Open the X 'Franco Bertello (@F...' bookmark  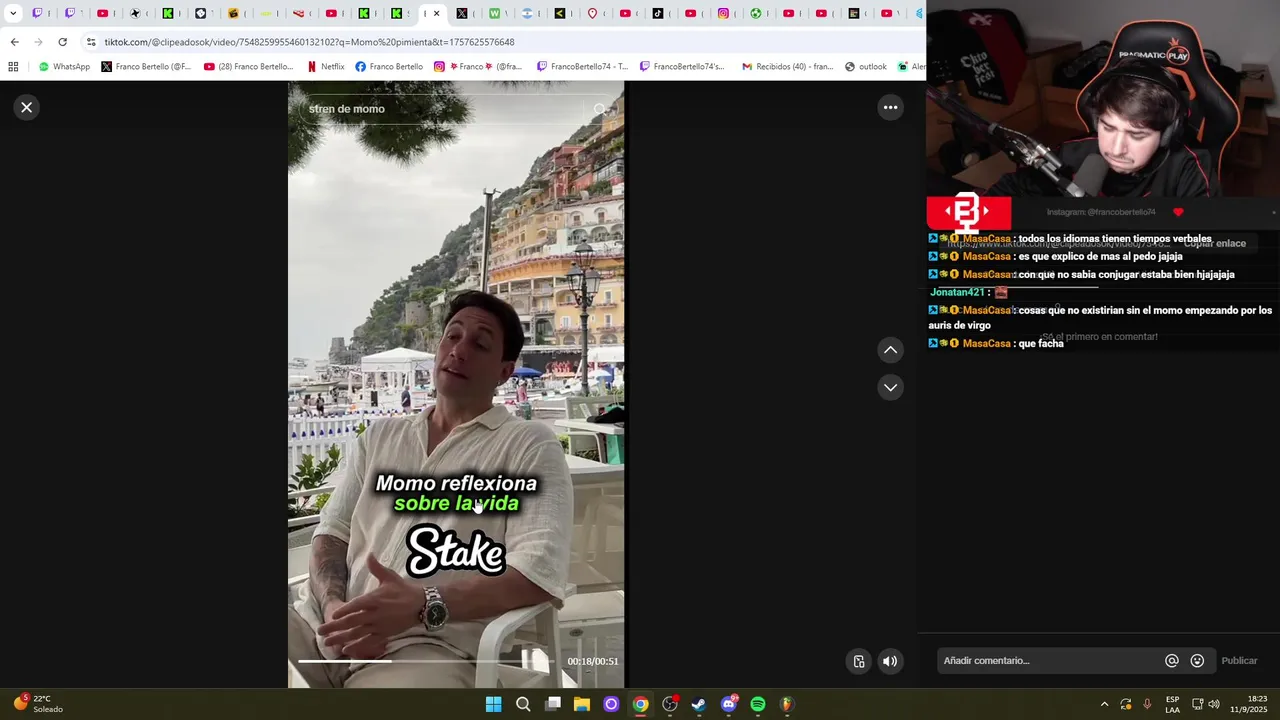[146, 67]
